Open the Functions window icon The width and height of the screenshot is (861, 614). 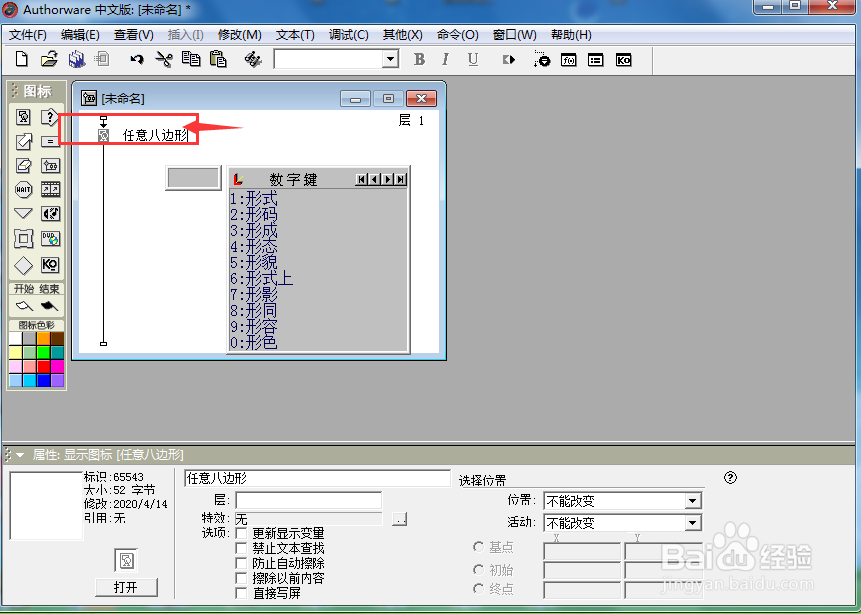569,59
